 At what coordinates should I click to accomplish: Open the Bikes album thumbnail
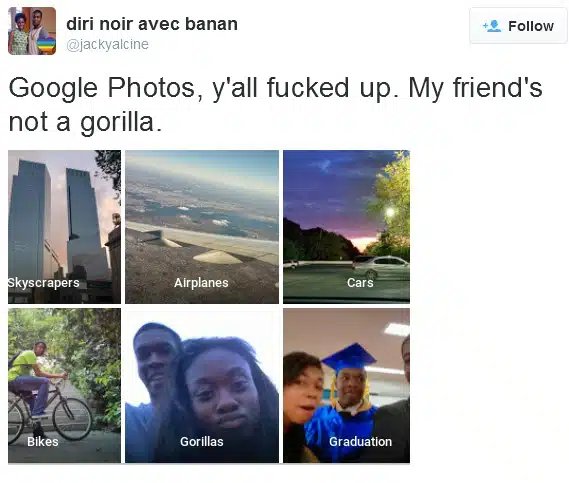[64, 386]
